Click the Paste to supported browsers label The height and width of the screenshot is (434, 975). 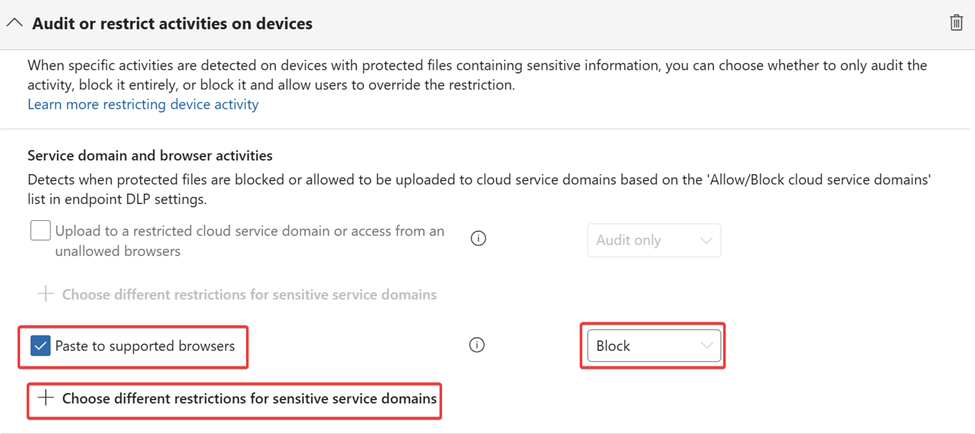[145, 346]
